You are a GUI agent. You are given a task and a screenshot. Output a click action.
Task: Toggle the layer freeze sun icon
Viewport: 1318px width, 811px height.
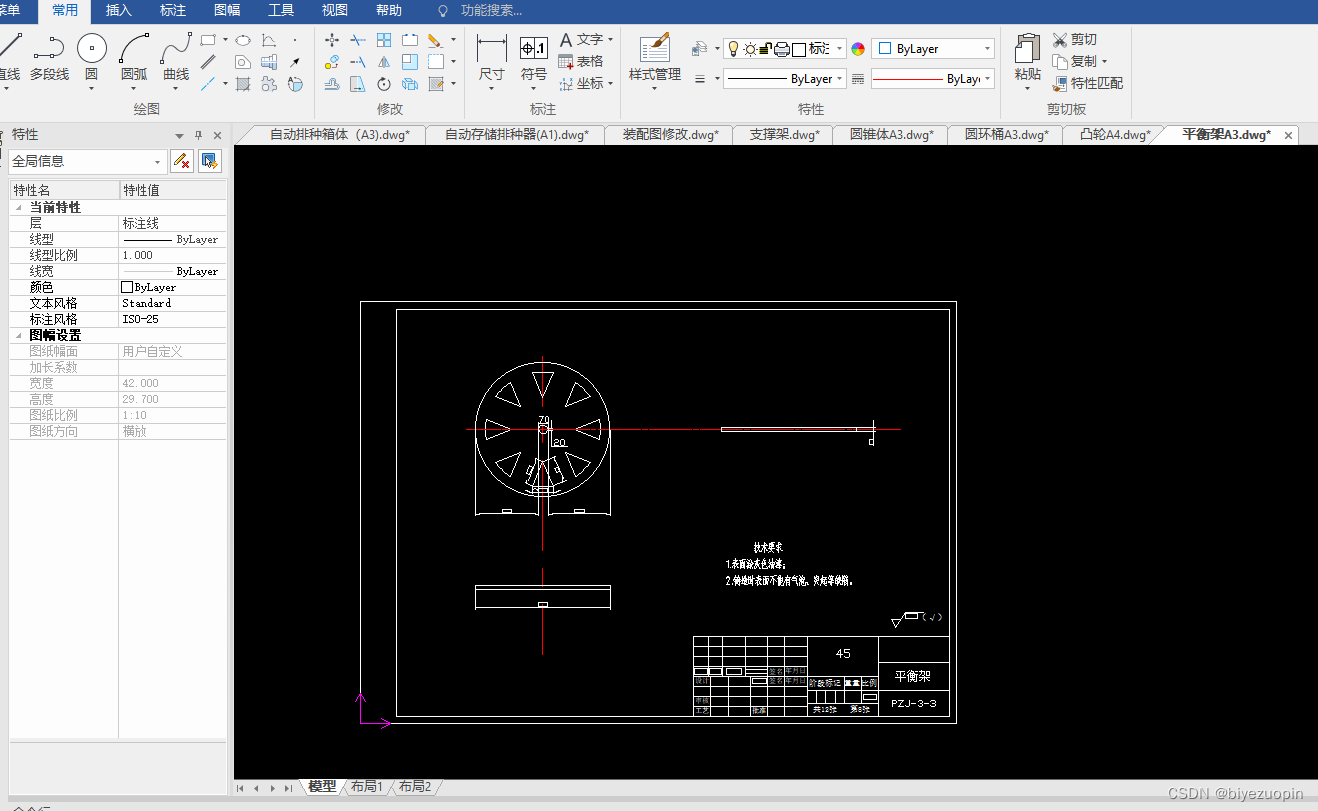[749, 48]
